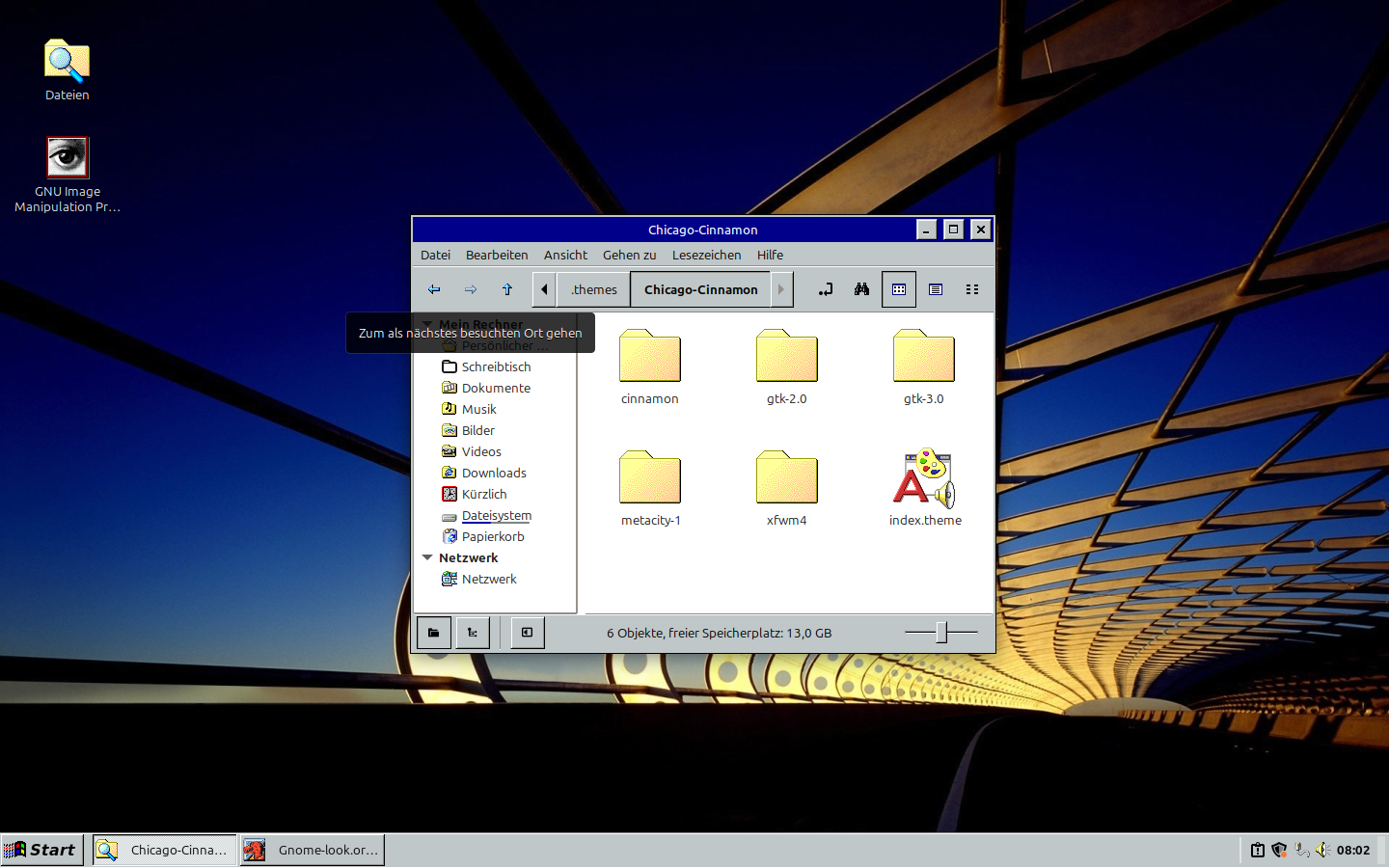Toggle the location text entry icon

(x=826, y=289)
